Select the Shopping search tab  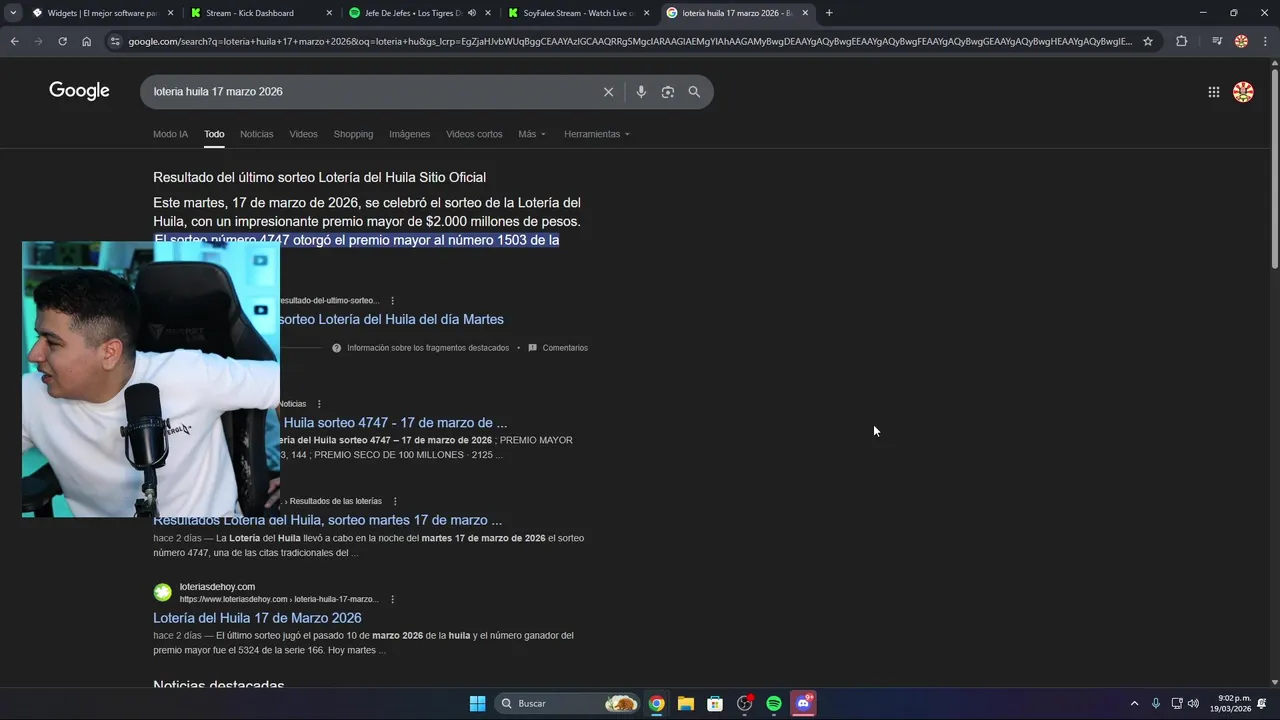tap(353, 134)
